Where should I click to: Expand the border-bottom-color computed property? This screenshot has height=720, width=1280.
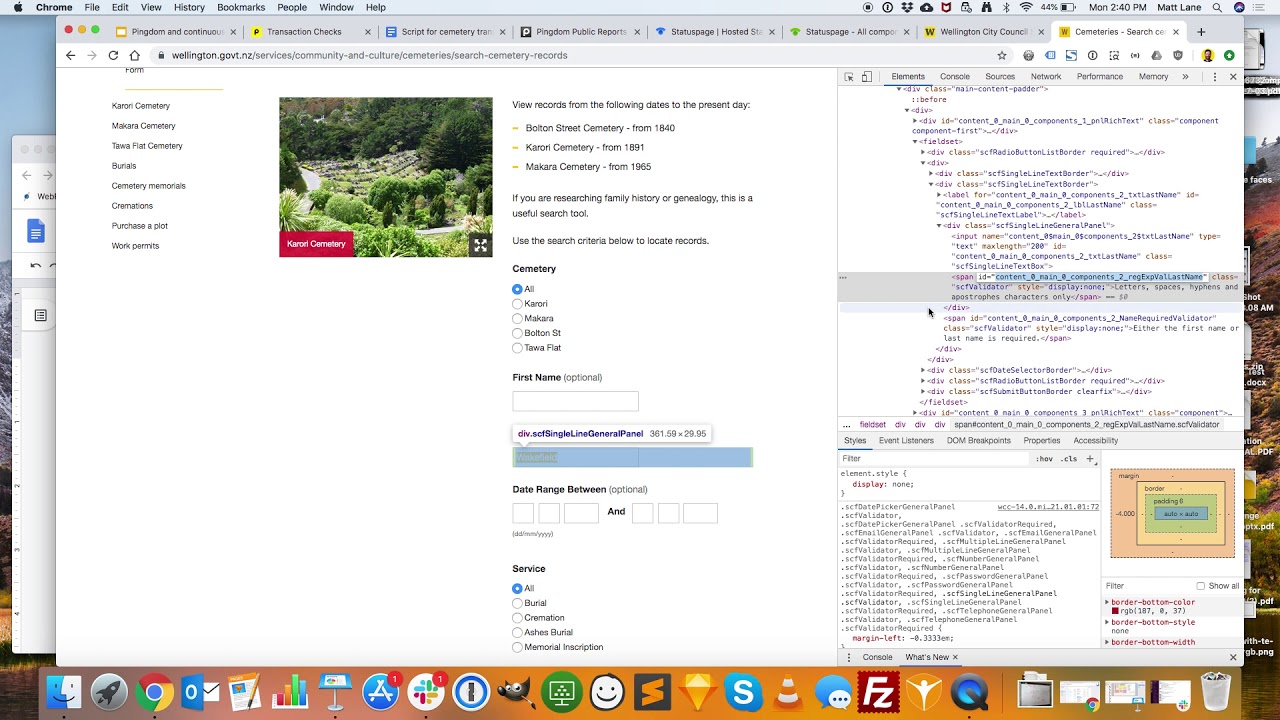[x=1107, y=602]
